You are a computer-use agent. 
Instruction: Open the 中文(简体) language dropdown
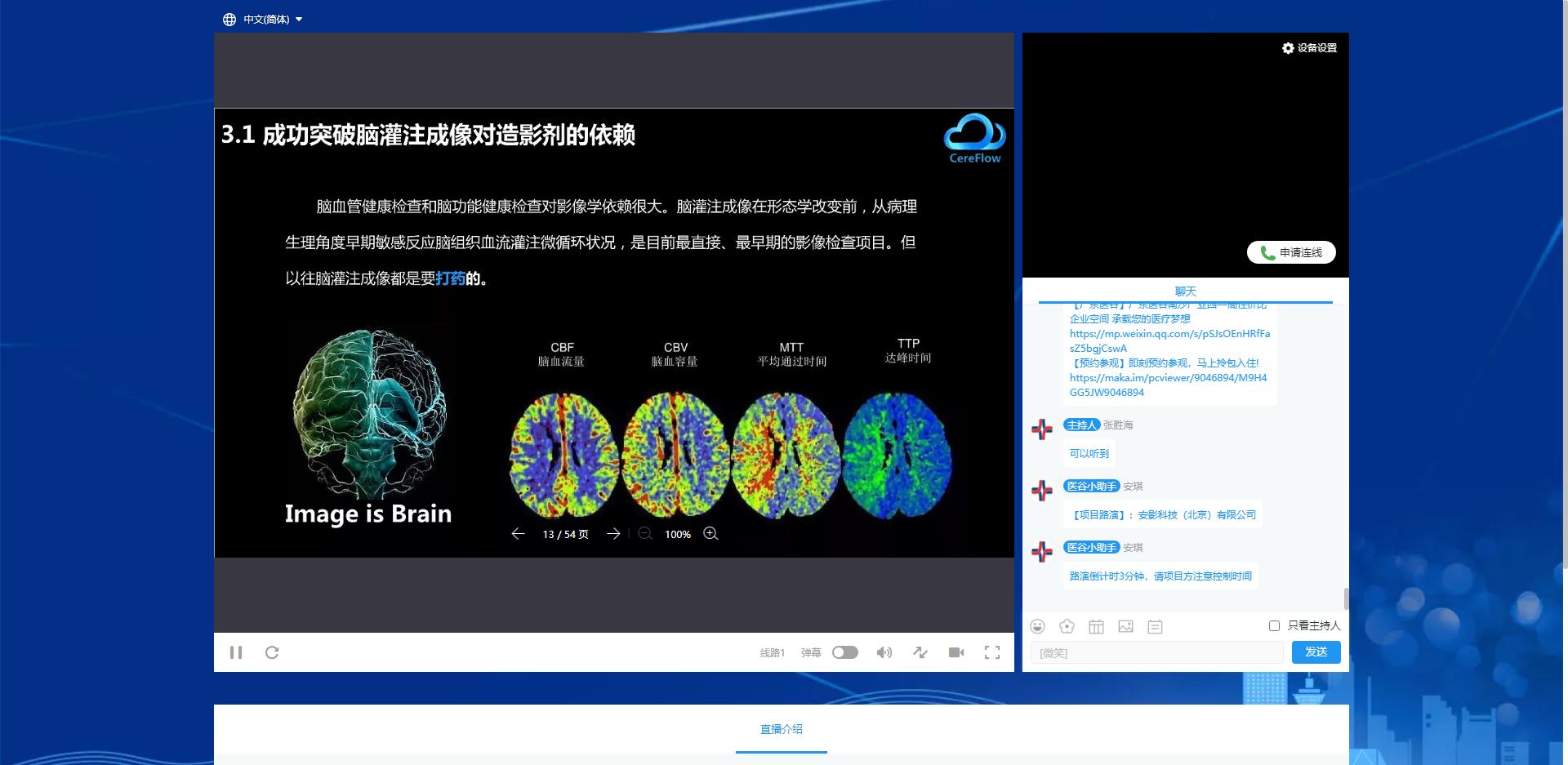(263, 20)
